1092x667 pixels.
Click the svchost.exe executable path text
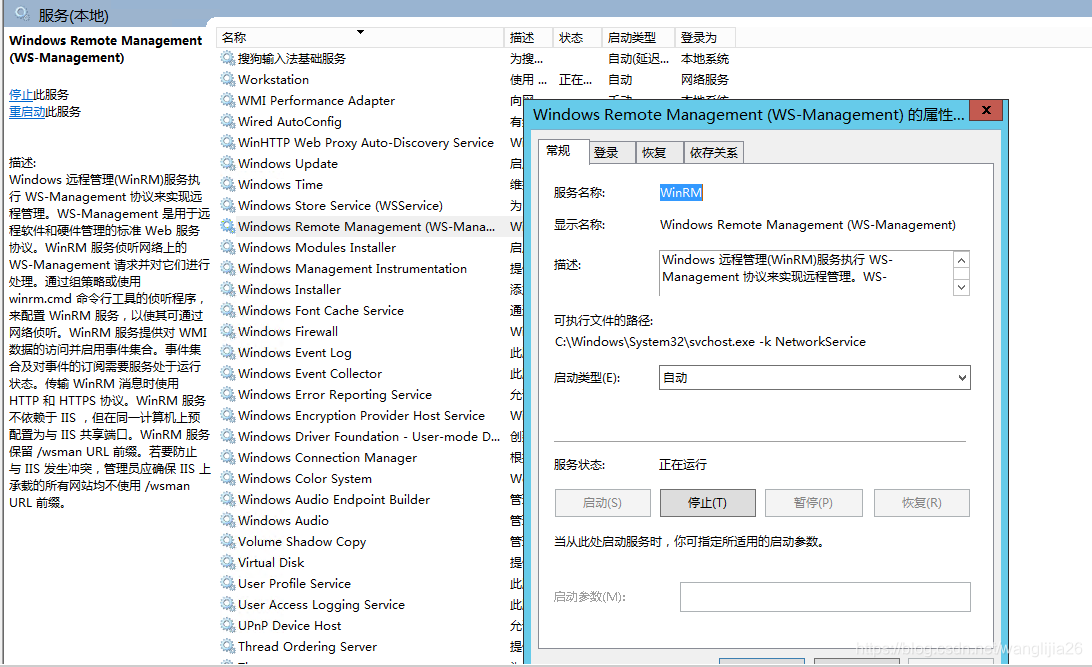710,342
